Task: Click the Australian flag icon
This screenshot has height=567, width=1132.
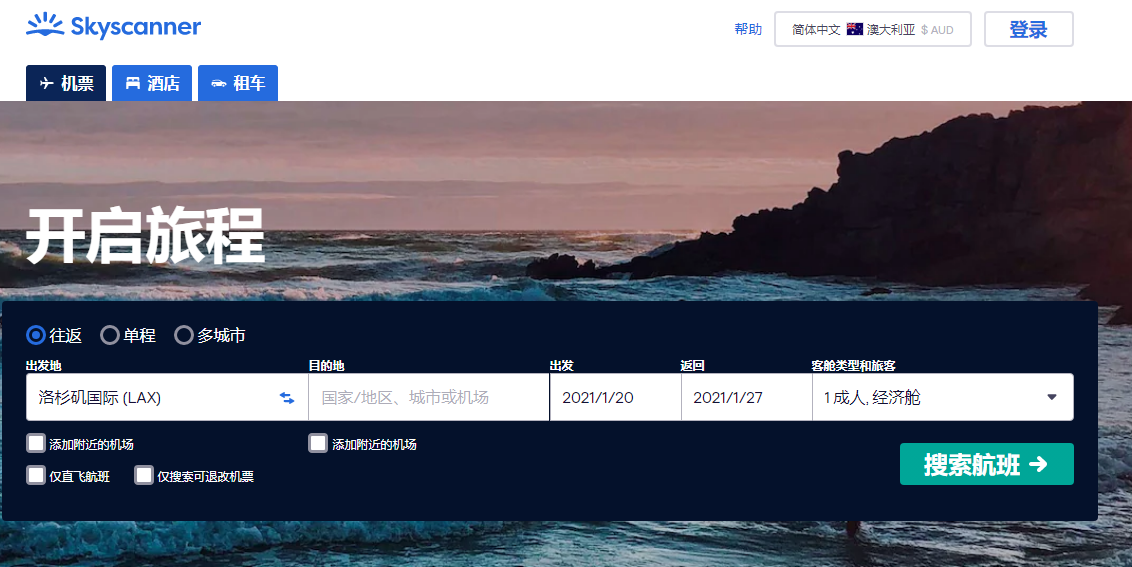Action: click(855, 30)
